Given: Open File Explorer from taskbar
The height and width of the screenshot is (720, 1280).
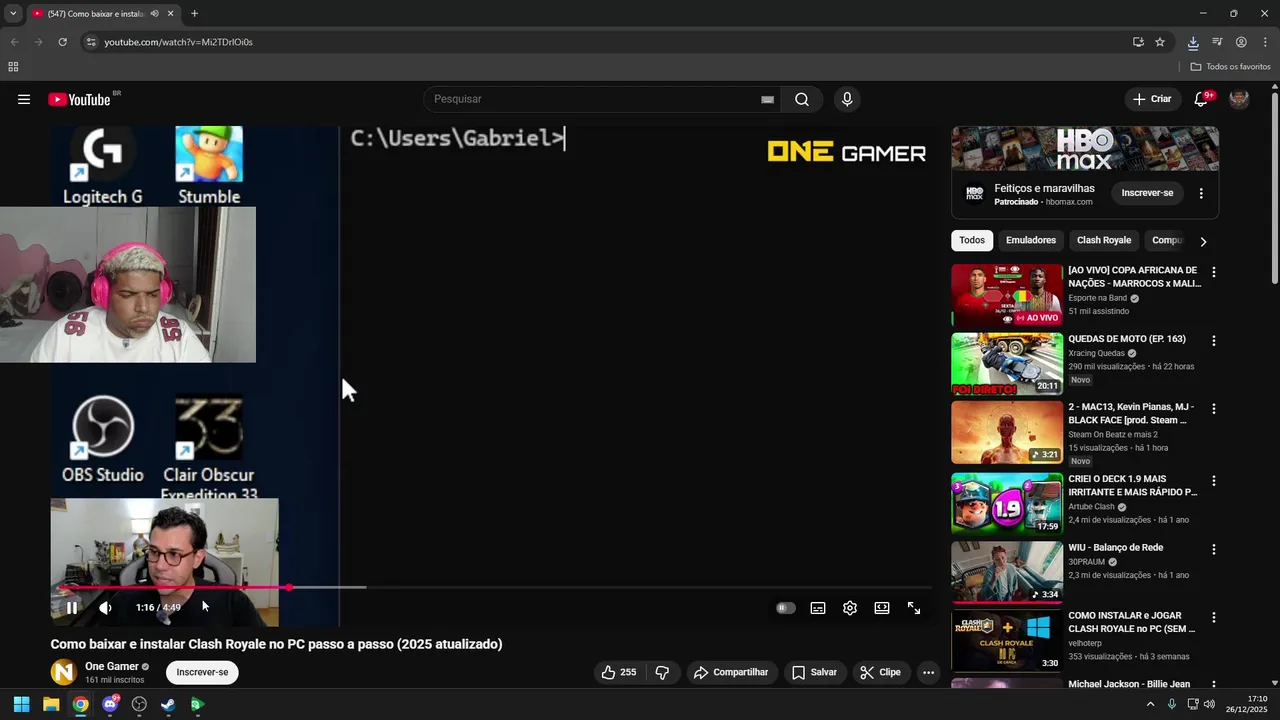Looking at the screenshot, I should [51, 705].
